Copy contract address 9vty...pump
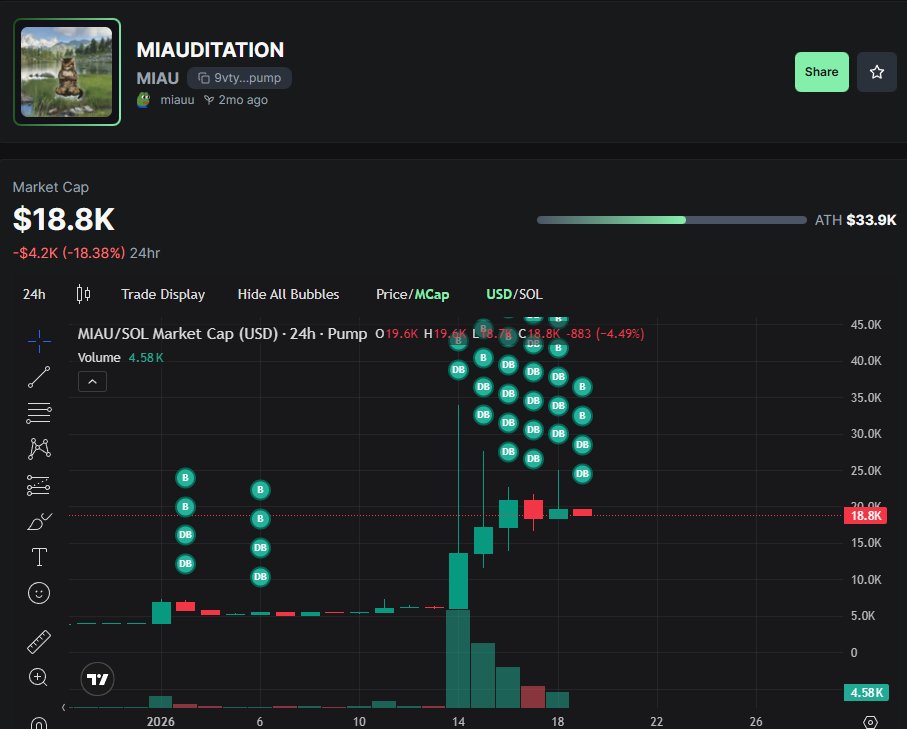The image size is (907, 729). click(x=239, y=78)
